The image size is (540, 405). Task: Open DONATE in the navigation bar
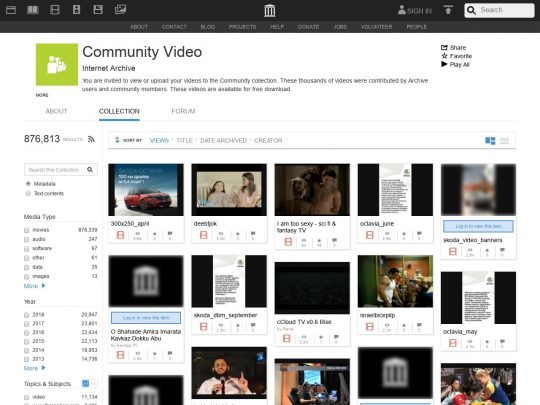pos(308,27)
